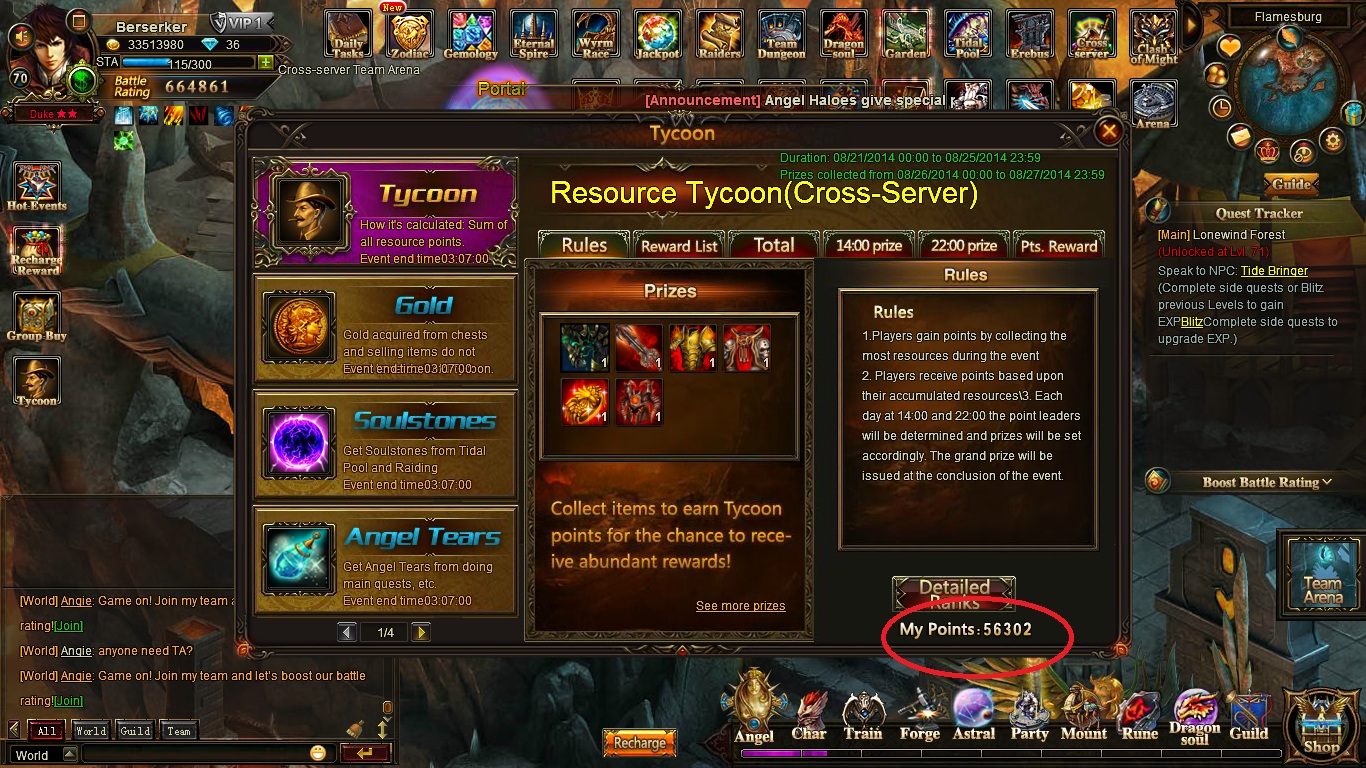Open the Gemology icon in top bar

coord(470,35)
